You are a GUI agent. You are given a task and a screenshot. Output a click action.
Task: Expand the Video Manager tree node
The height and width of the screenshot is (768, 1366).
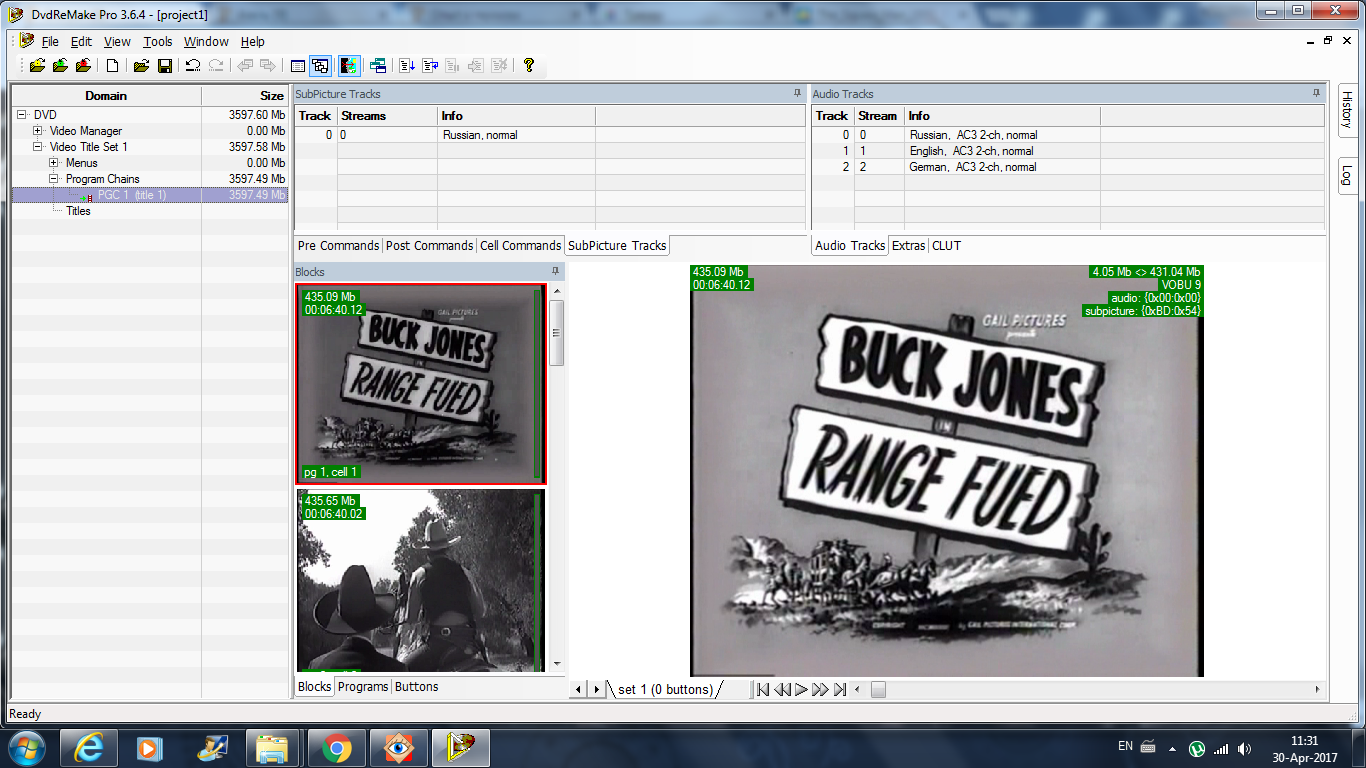[x=38, y=131]
